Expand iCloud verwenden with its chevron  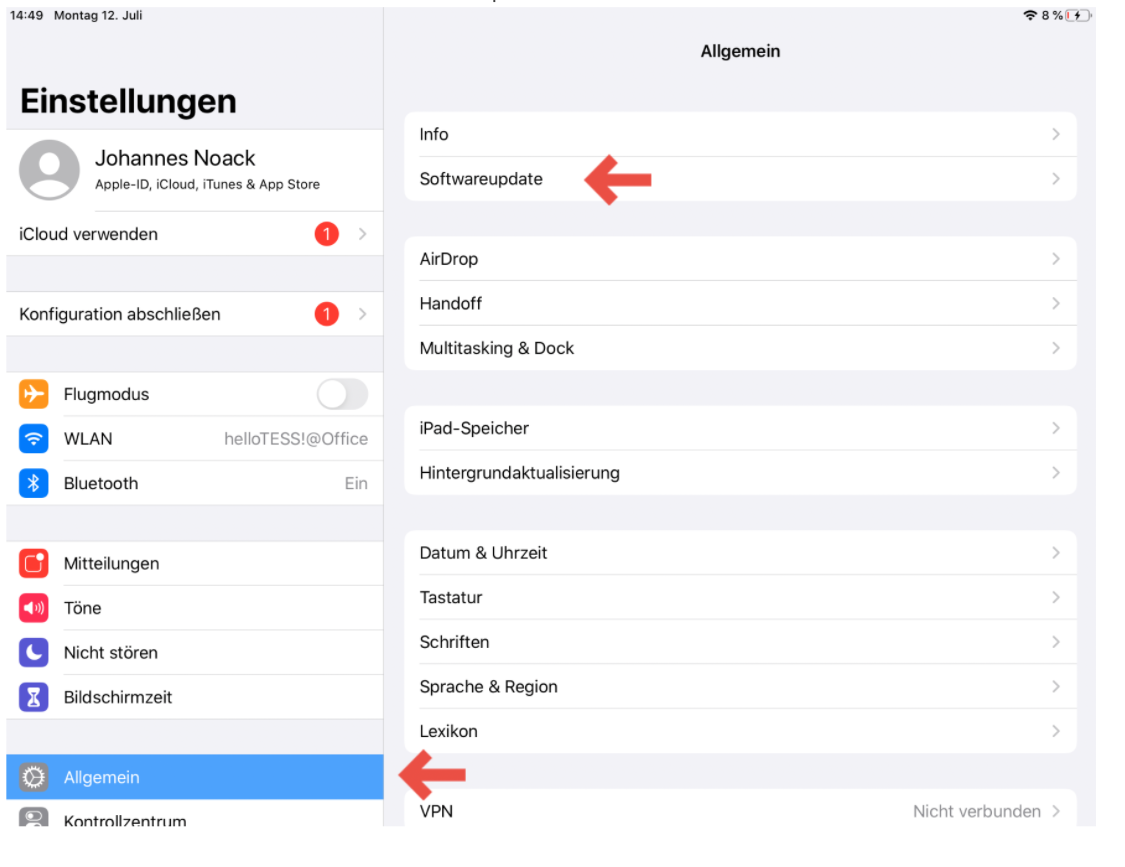point(362,234)
